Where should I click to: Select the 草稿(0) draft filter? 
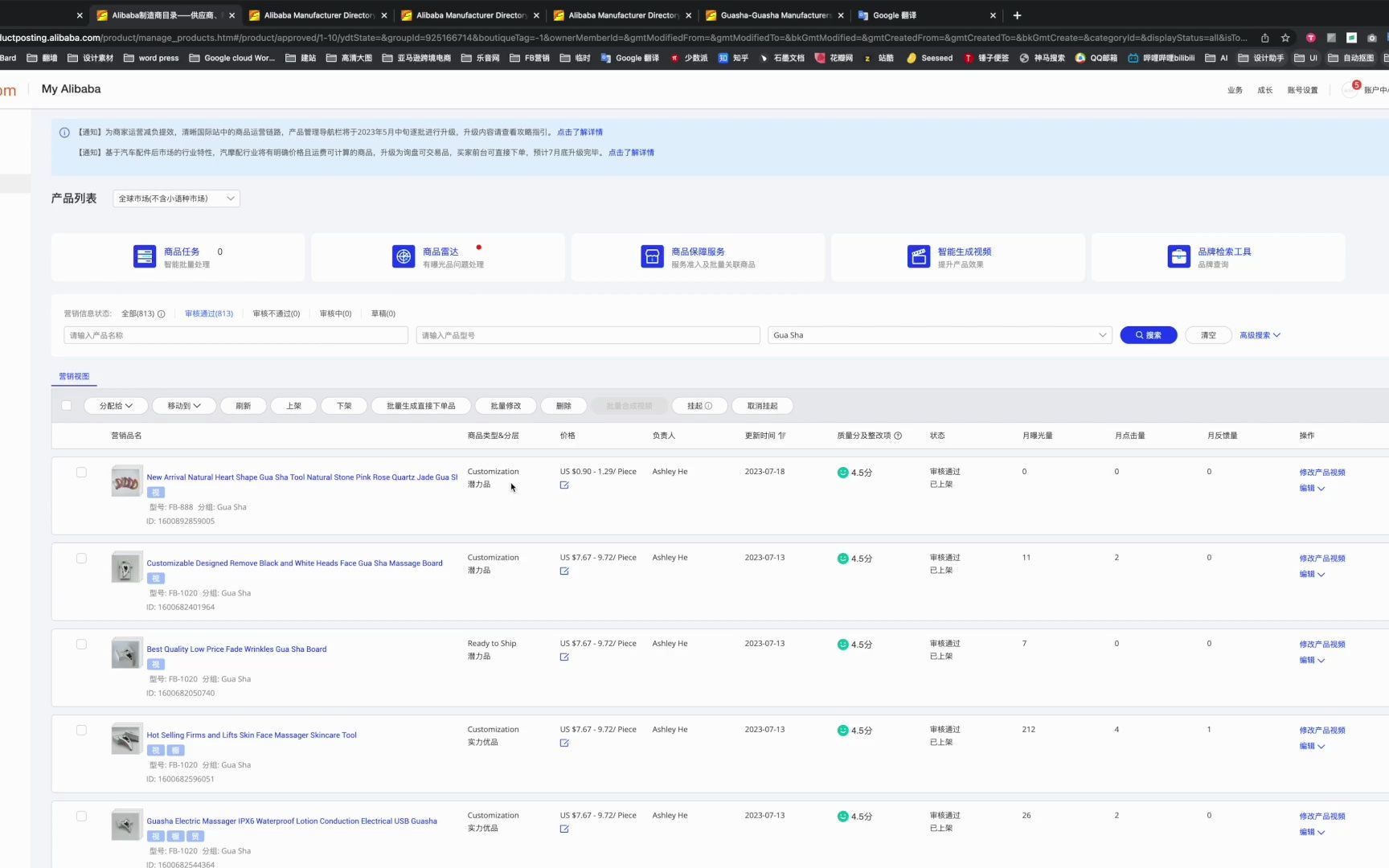coord(383,314)
